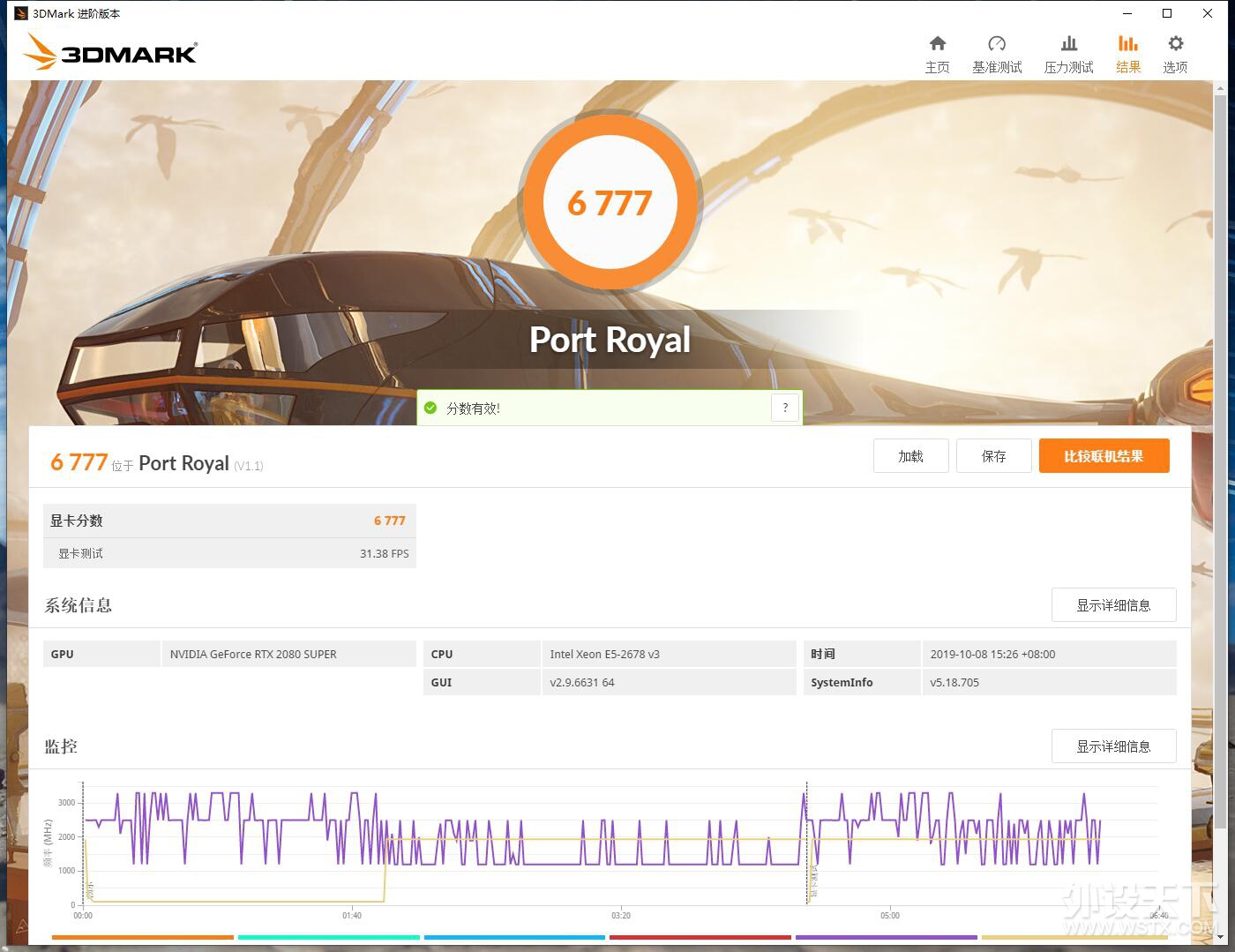Click the 2019-10-08 15:26 time value
1235x952 pixels.
pyautogui.click(x=992, y=654)
